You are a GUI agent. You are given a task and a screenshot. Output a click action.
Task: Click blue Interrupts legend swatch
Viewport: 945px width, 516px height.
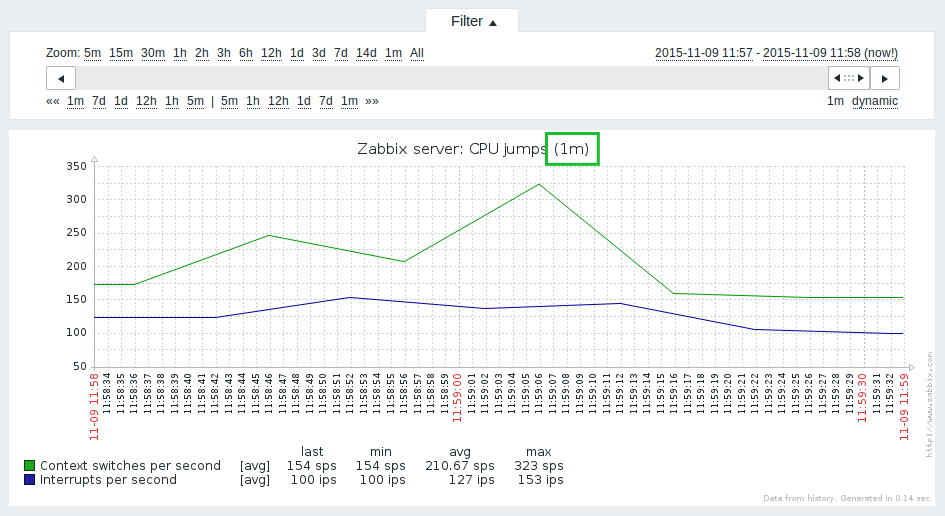(29, 480)
